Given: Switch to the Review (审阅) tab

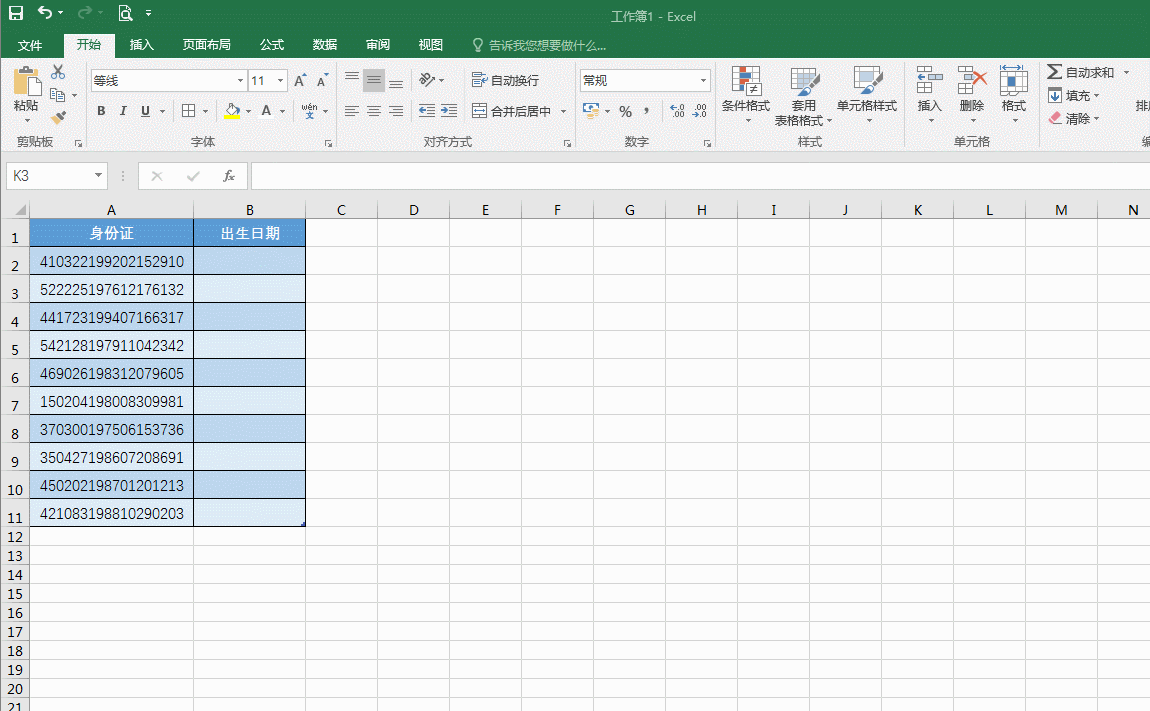Looking at the screenshot, I should [378, 45].
